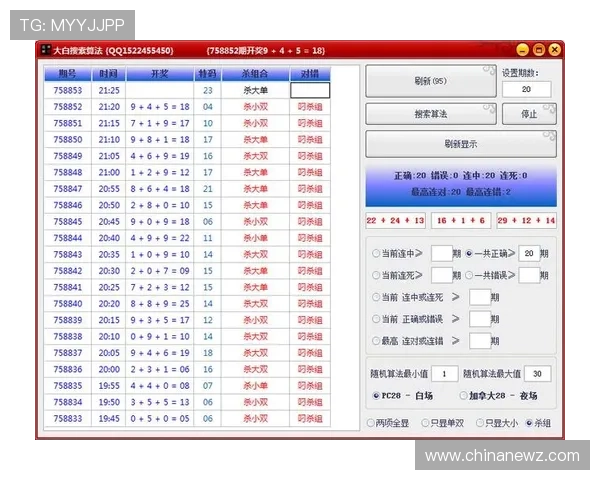Click the 期号 column header

[68, 73]
